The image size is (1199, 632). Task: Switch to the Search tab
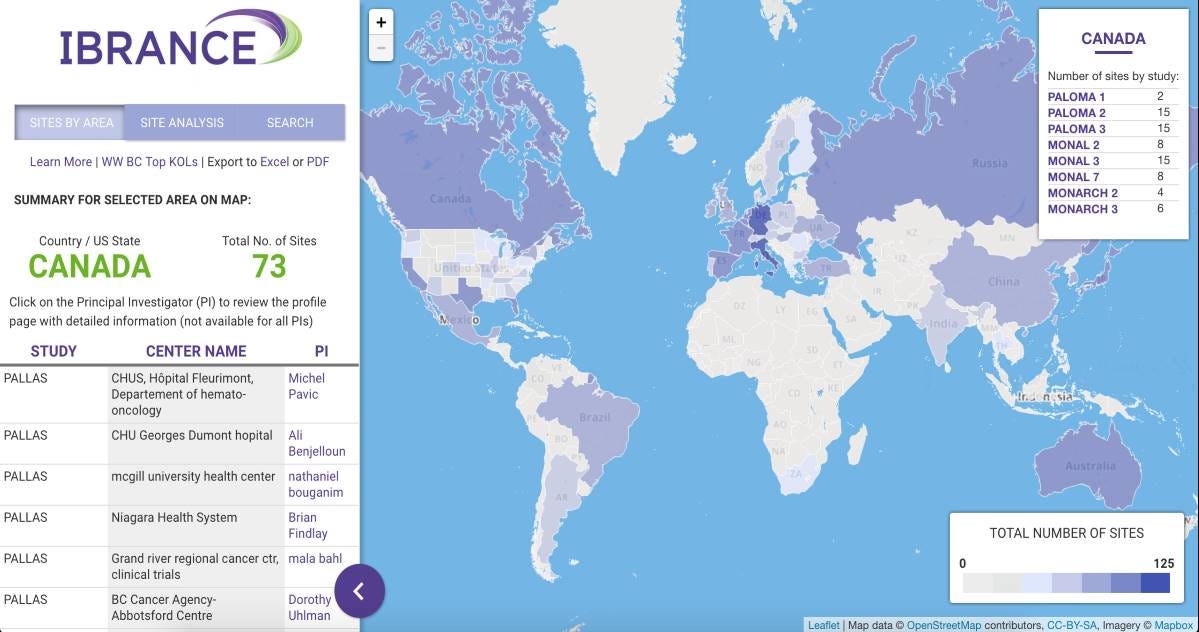click(290, 122)
